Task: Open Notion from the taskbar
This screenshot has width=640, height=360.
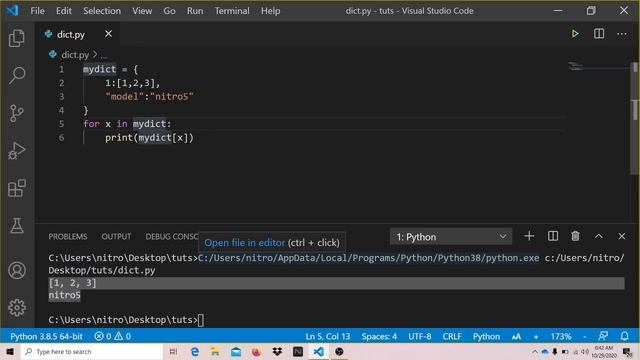Action: click(x=298, y=351)
